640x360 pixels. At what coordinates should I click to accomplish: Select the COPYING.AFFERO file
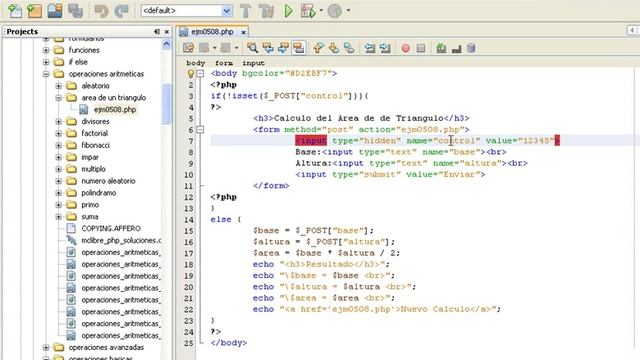(x=111, y=229)
